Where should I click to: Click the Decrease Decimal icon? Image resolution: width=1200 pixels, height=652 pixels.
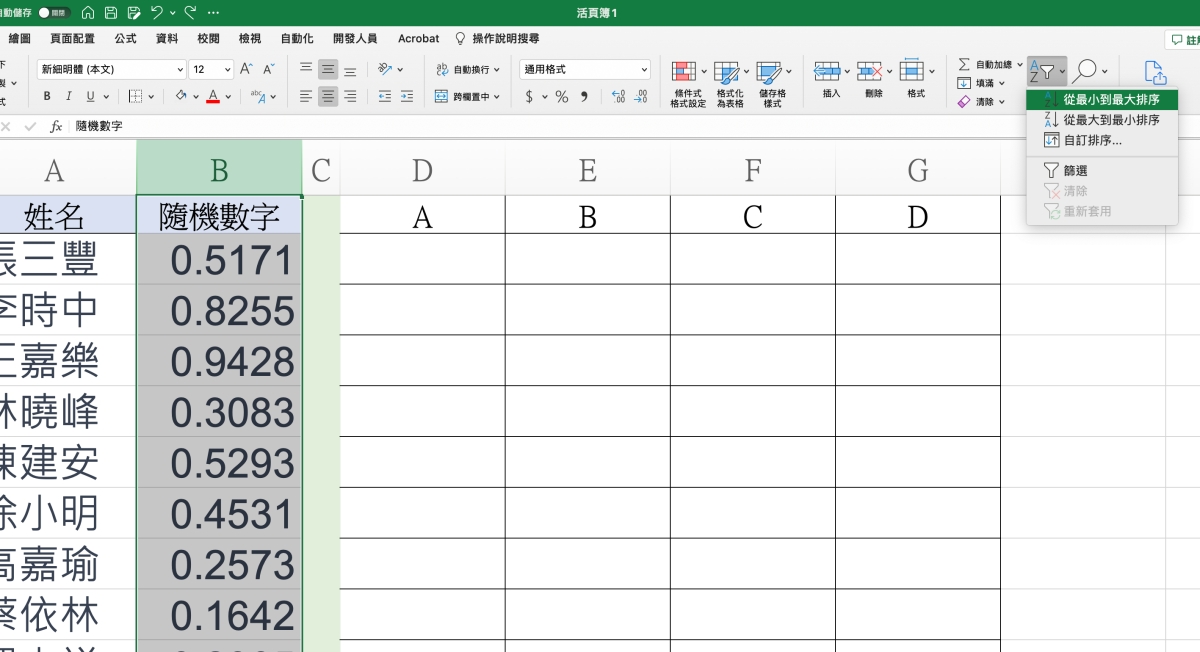pyautogui.click(x=640, y=96)
